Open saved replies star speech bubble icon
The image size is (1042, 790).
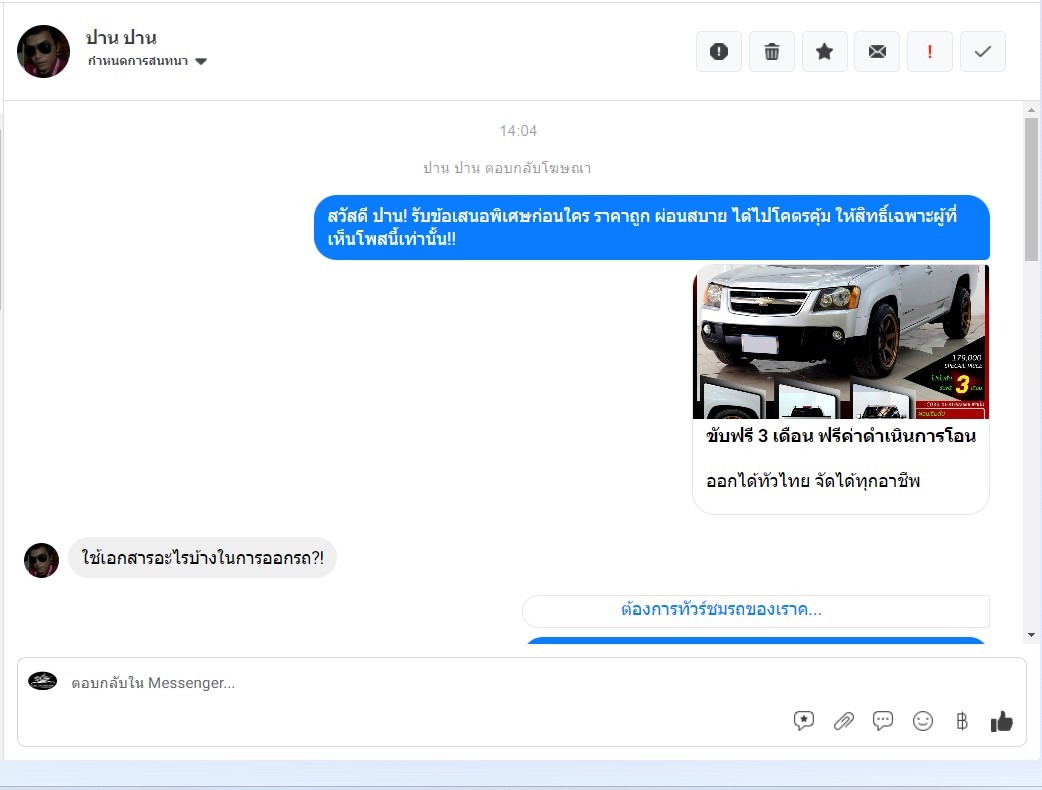click(804, 721)
